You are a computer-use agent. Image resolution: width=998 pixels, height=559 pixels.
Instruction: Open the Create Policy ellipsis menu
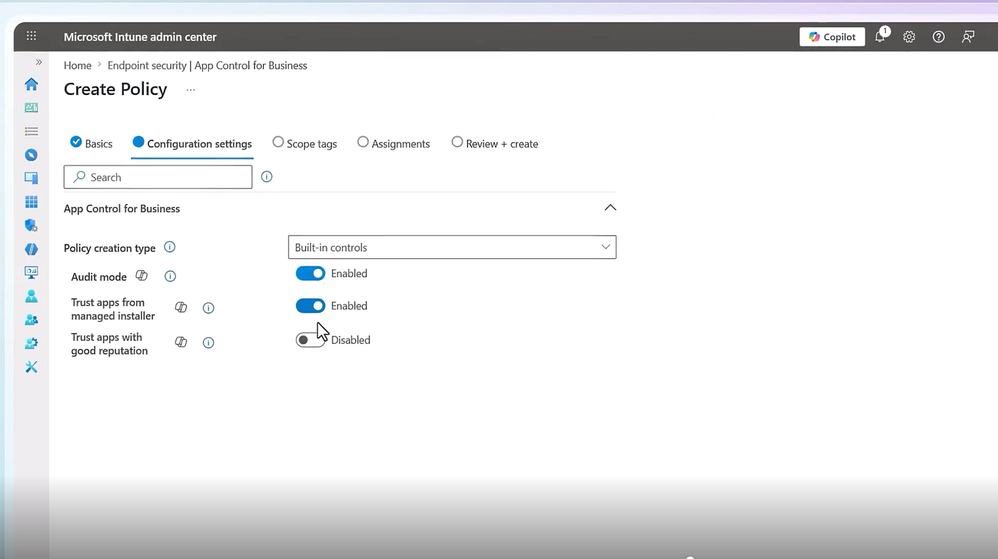tap(190, 90)
